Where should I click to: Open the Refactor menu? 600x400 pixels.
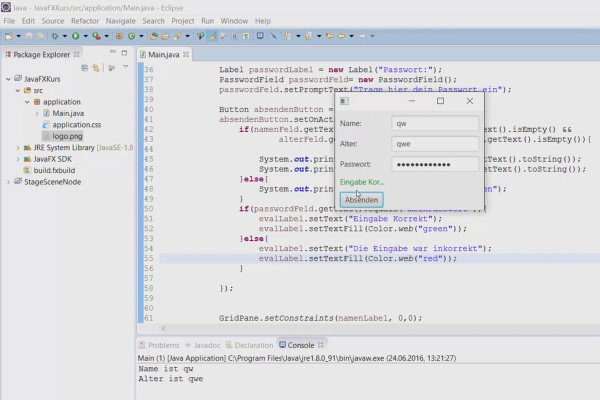pos(85,21)
